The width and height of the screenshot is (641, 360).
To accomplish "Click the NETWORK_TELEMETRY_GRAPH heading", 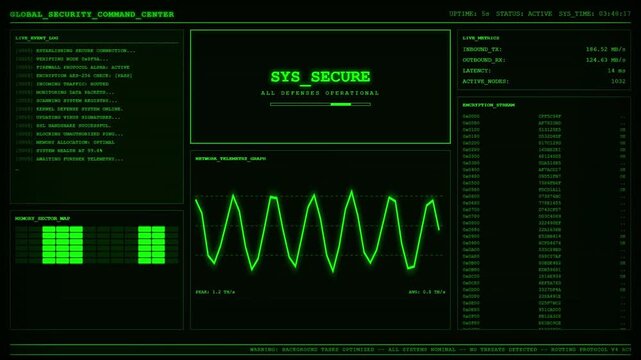I will tap(231, 159).
